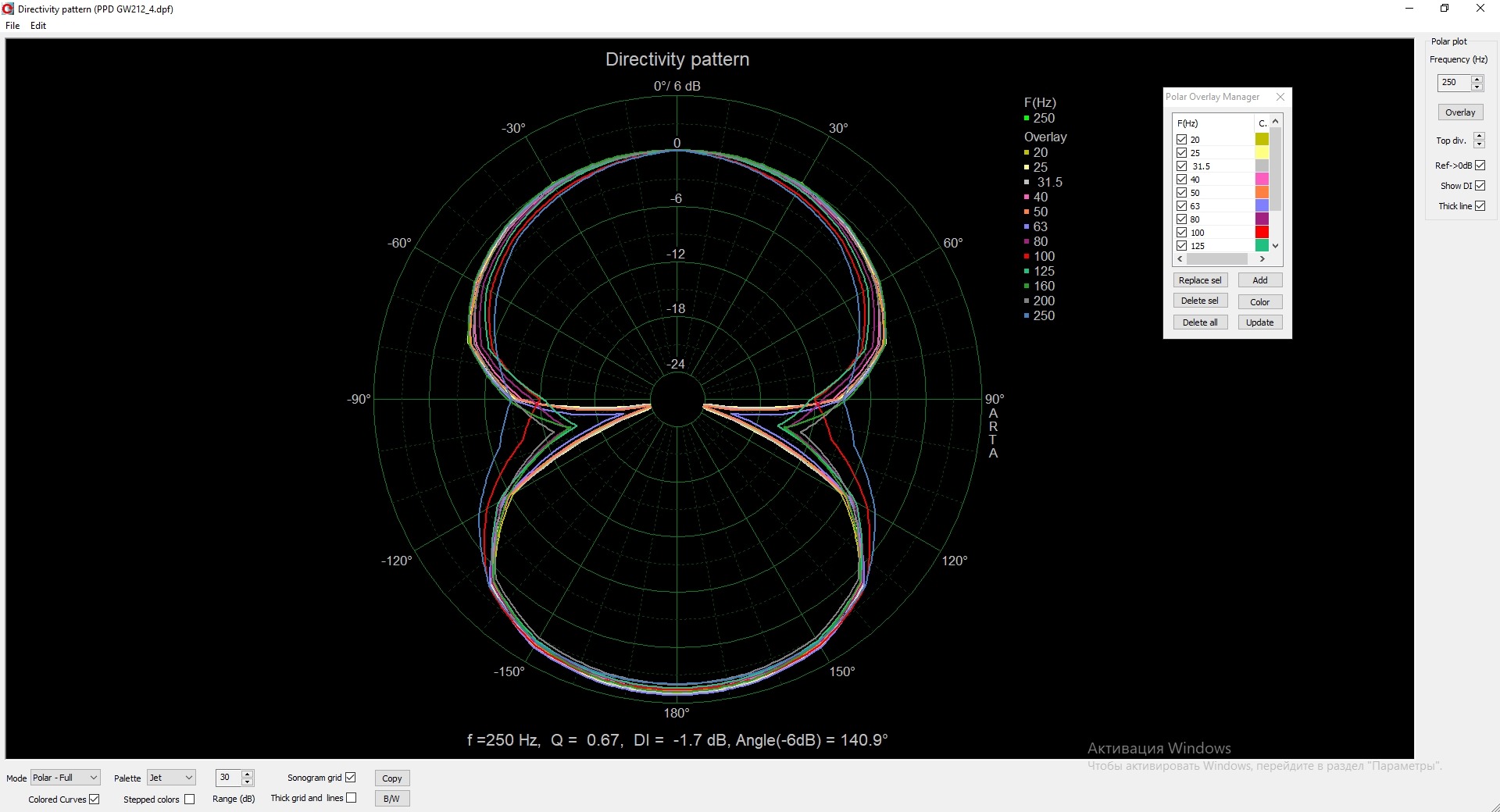Decrease Range (dB) with down arrow
This screenshot has height=812, width=1500.
tap(248, 782)
